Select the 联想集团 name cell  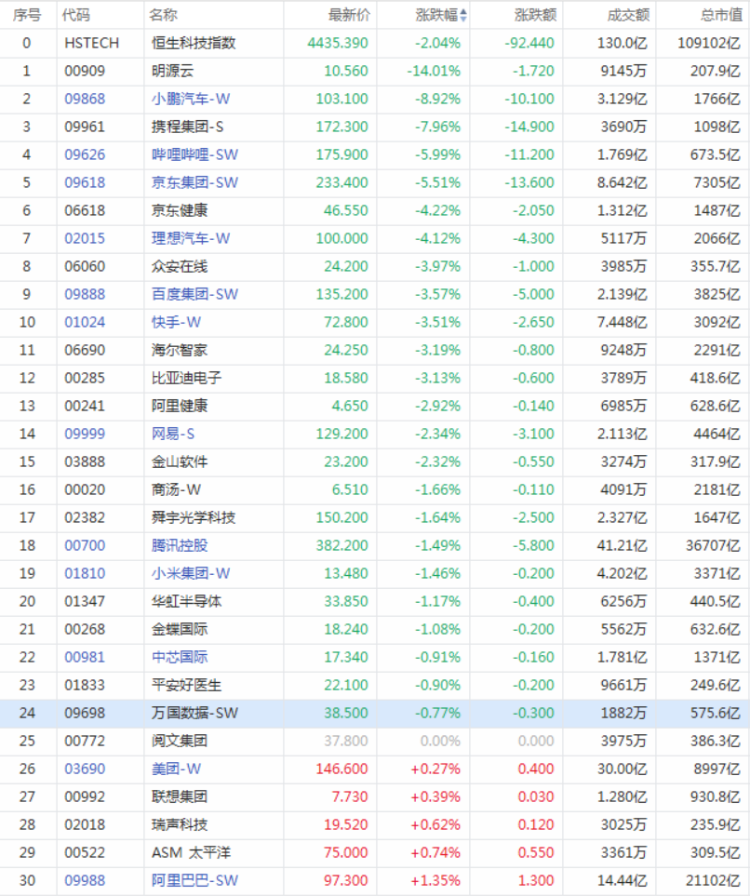179,797
